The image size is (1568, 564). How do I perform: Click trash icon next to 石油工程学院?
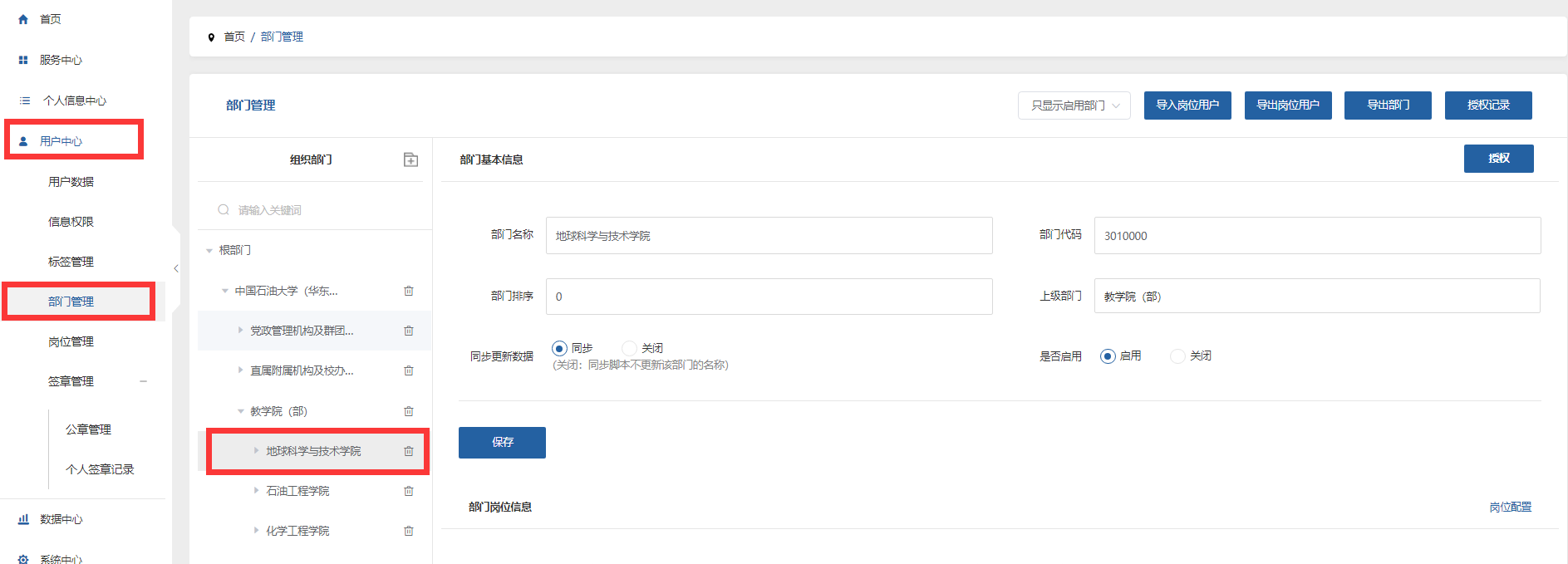[x=408, y=491]
